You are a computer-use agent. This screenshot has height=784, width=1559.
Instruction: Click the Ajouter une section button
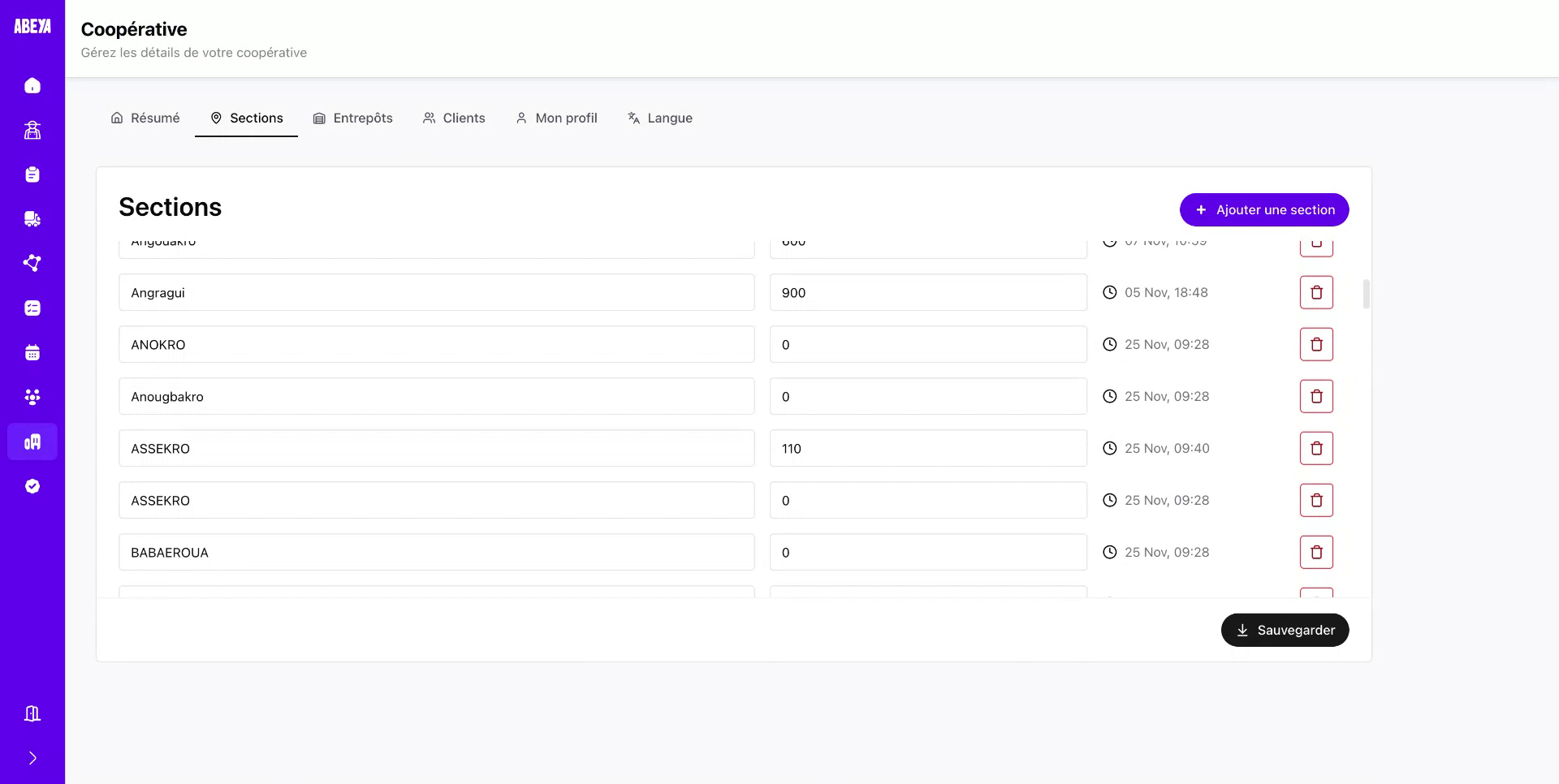pyautogui.click(x=1263, y=209)
